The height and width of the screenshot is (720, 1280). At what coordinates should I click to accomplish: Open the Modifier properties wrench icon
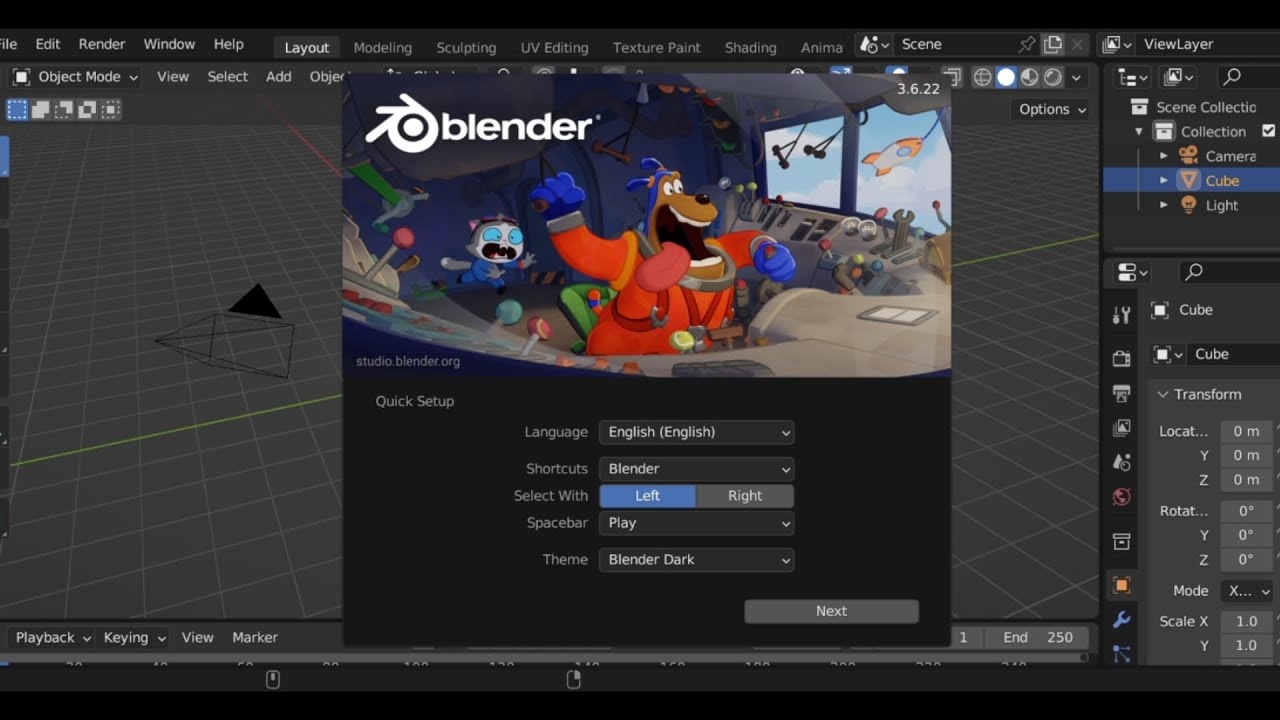1121,620
